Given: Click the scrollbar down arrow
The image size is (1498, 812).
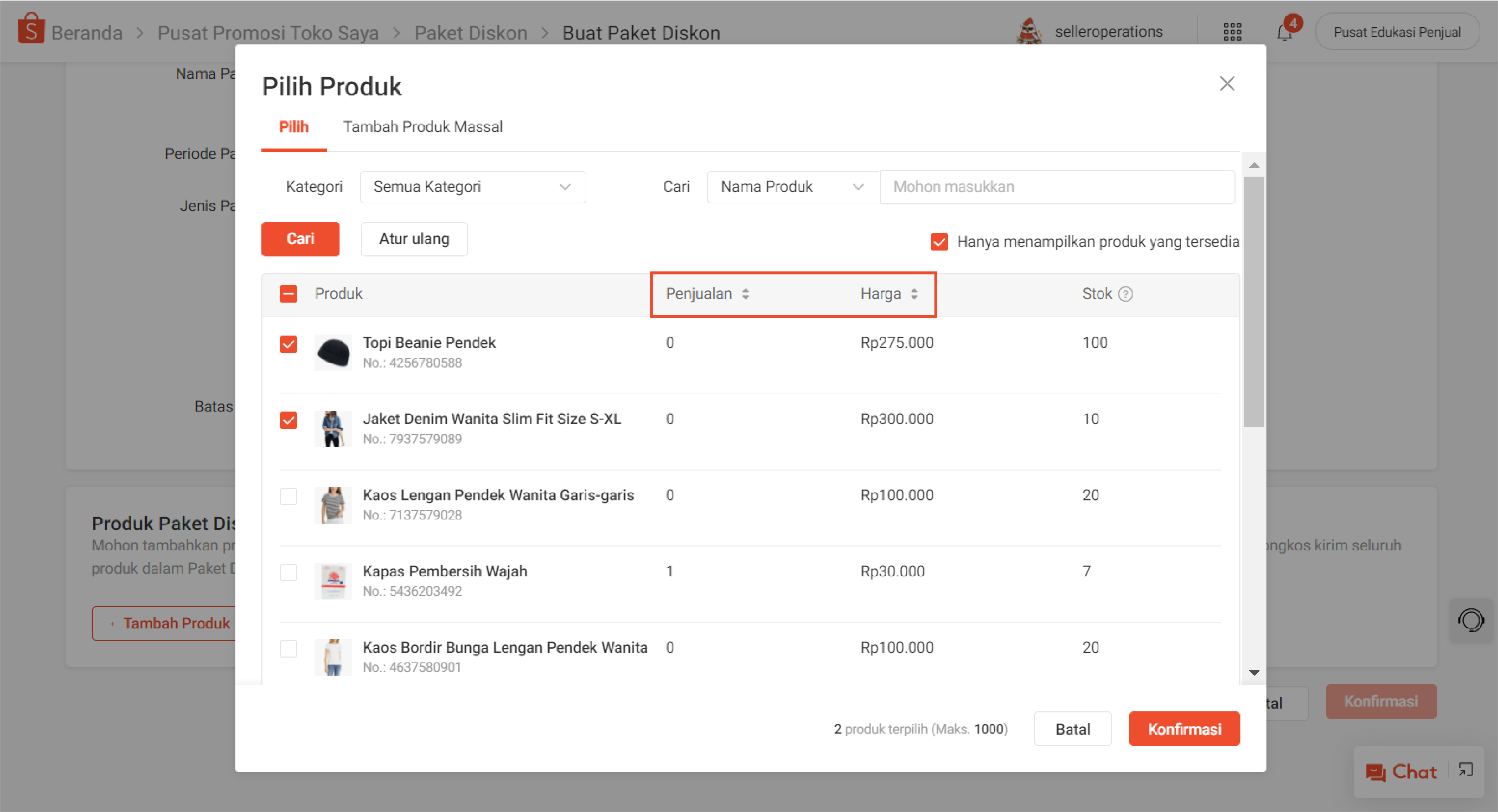Looking at the screenshot, I should (x=1254, y=673).
